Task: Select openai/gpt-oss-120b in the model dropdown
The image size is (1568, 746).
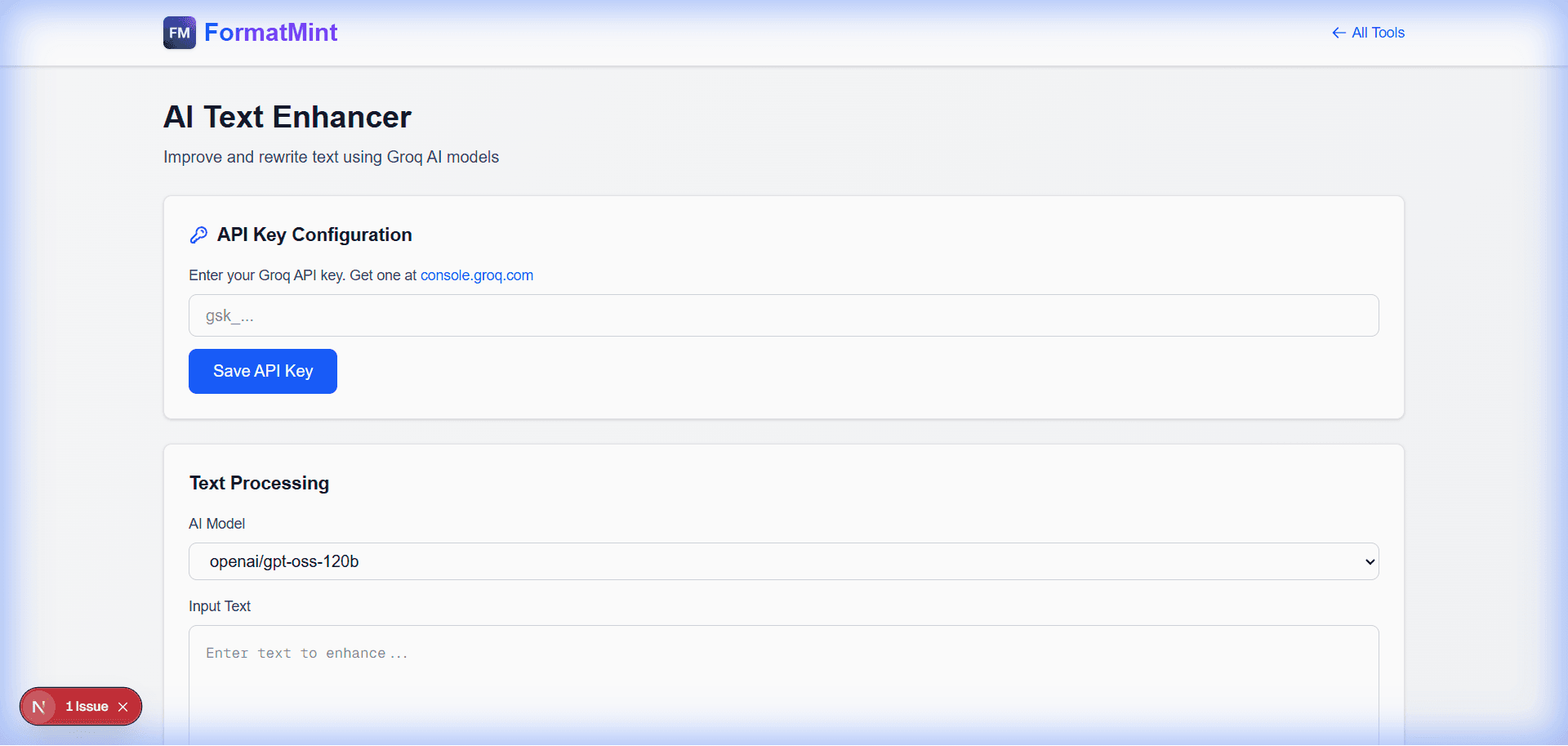Action: [782, 561]
